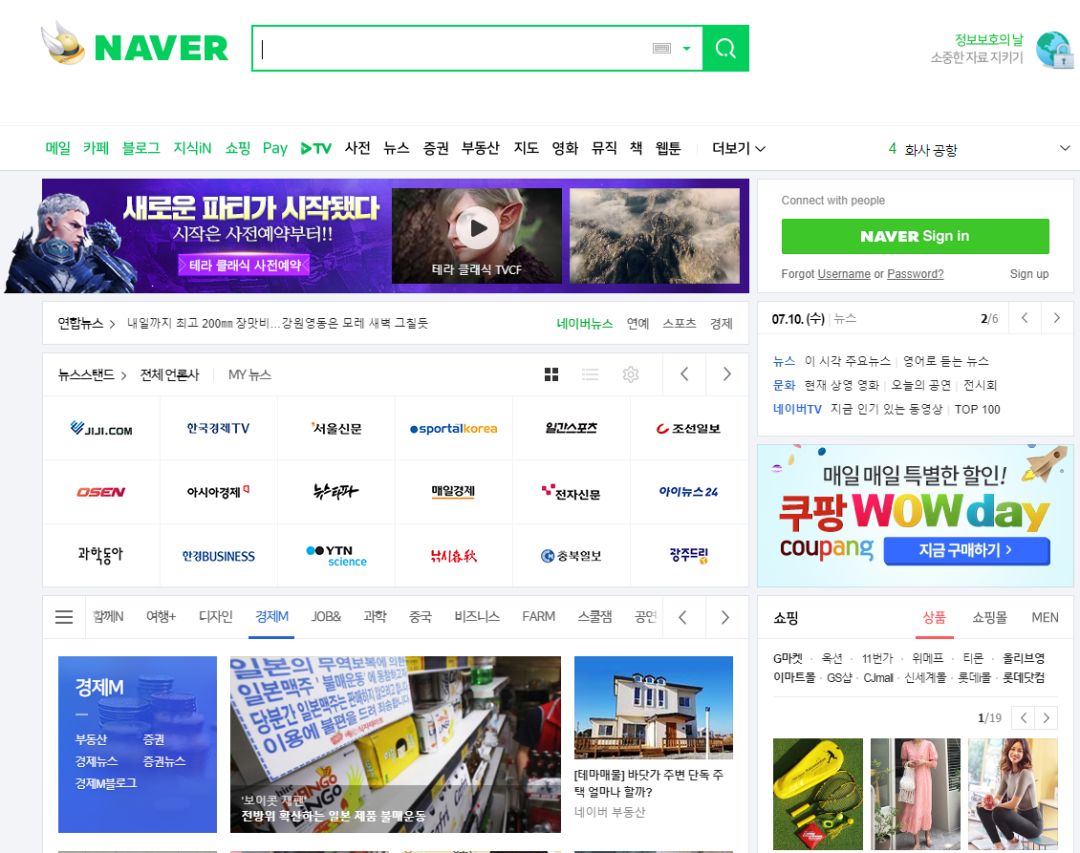Image resolution: width=1080 pixels, height=853 pixels.
Task: Click the green search magnifier button
Action: [x=725, y=48]
